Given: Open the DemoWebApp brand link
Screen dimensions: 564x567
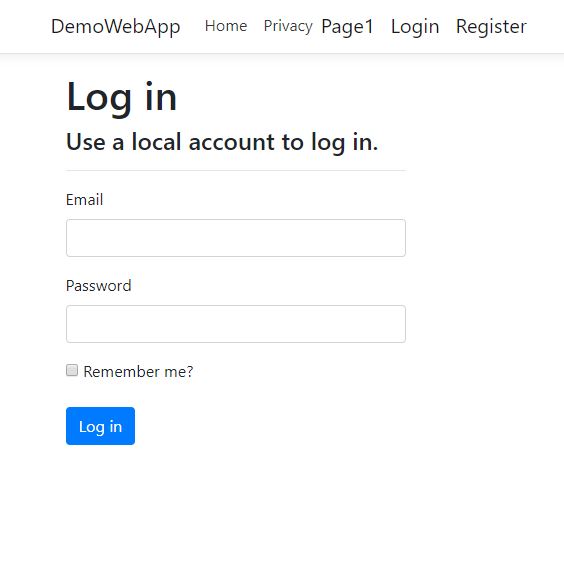Looking at the screenshot, I should (x=116, y=27).
